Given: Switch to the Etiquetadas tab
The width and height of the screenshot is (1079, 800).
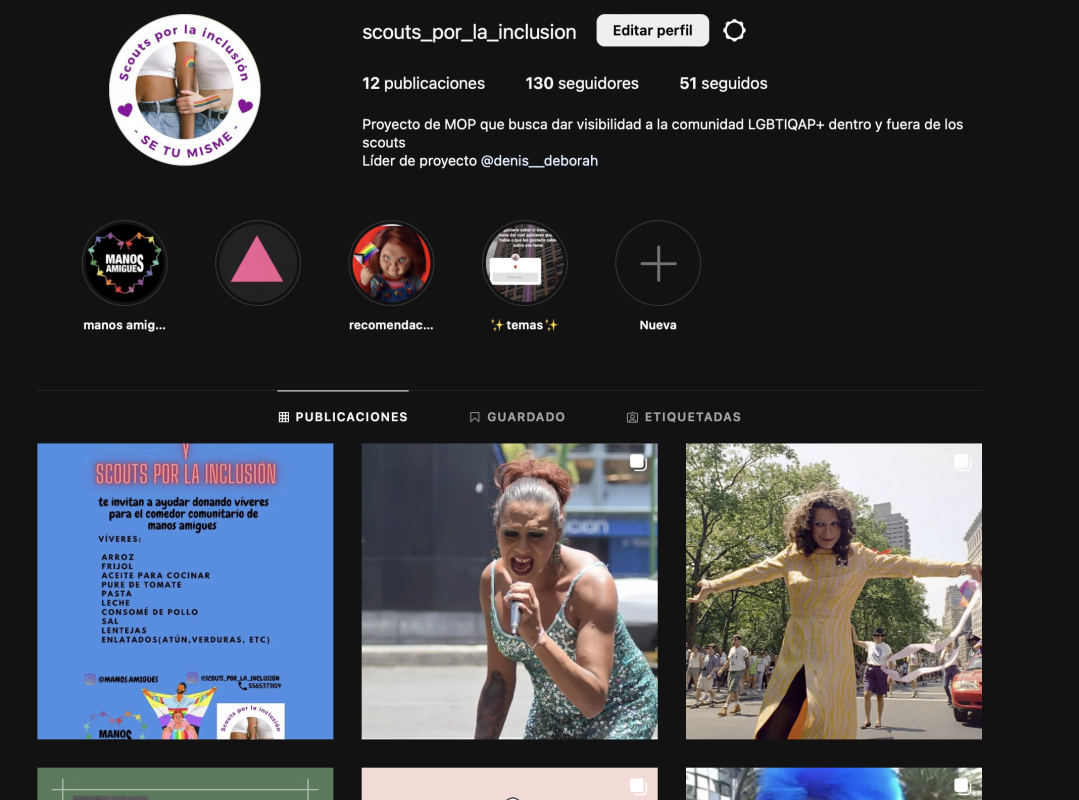Looking at the screenshot, I should (683, 417).
